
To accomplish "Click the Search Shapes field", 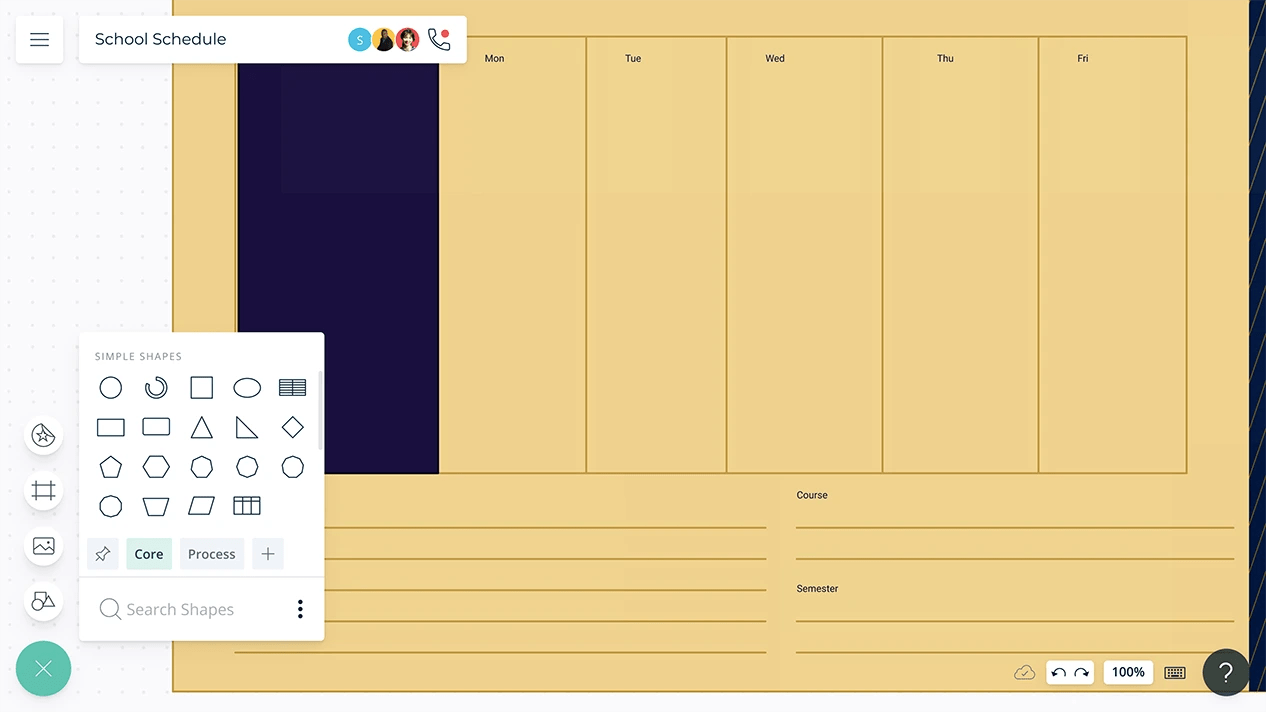I will (180, 609).
